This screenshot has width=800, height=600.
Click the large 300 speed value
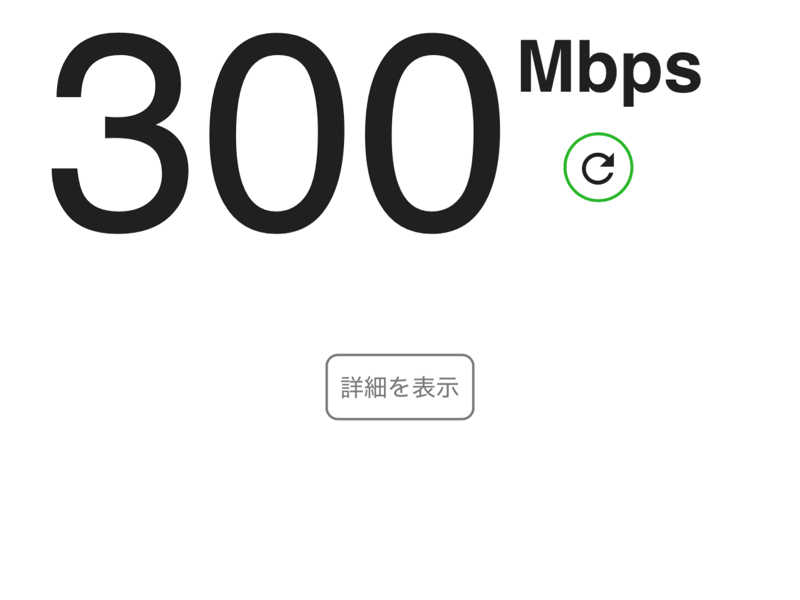[276, 133]
